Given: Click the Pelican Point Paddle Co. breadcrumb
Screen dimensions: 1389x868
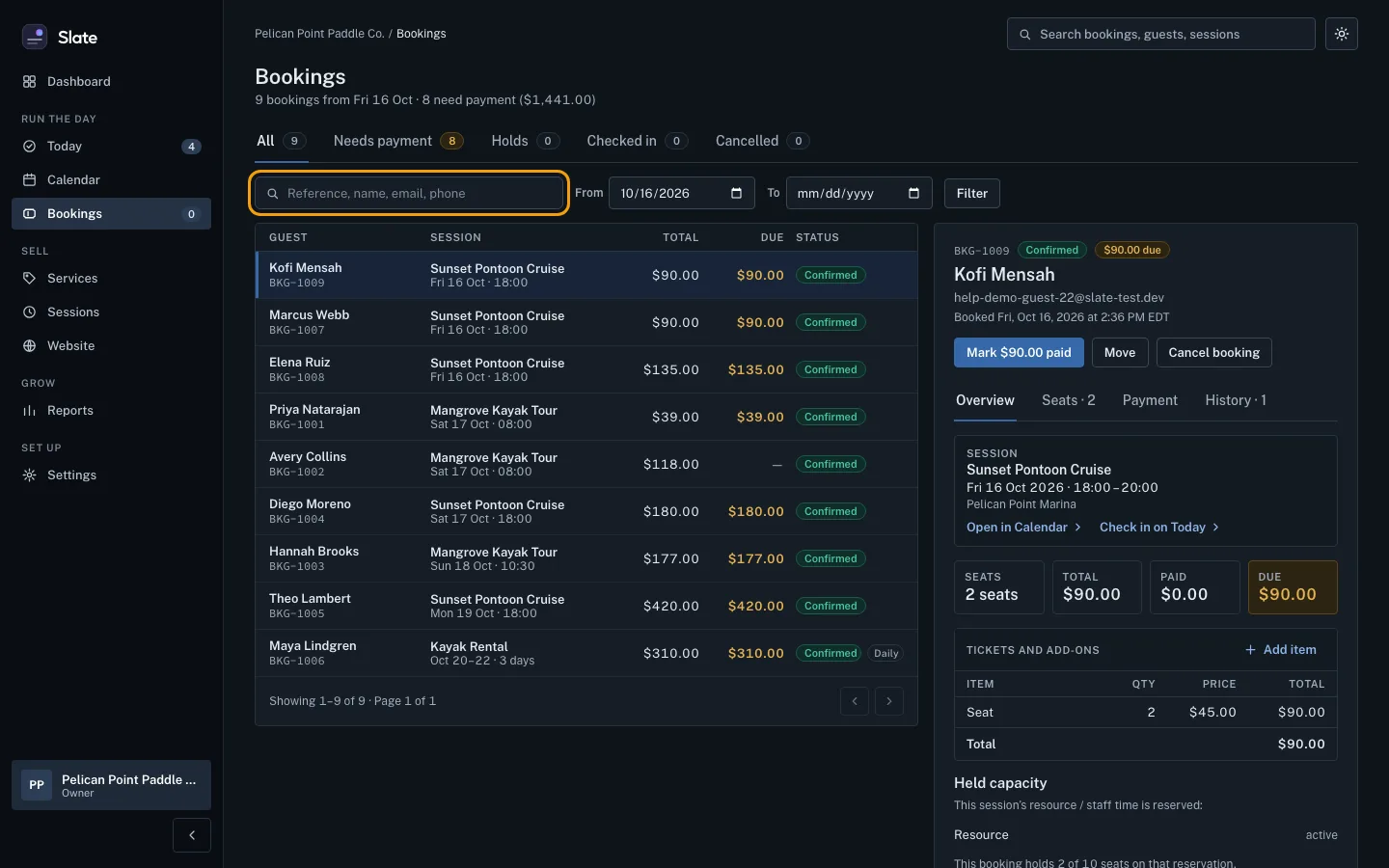Looking at the screenshot, I should (x=319, y=34).
